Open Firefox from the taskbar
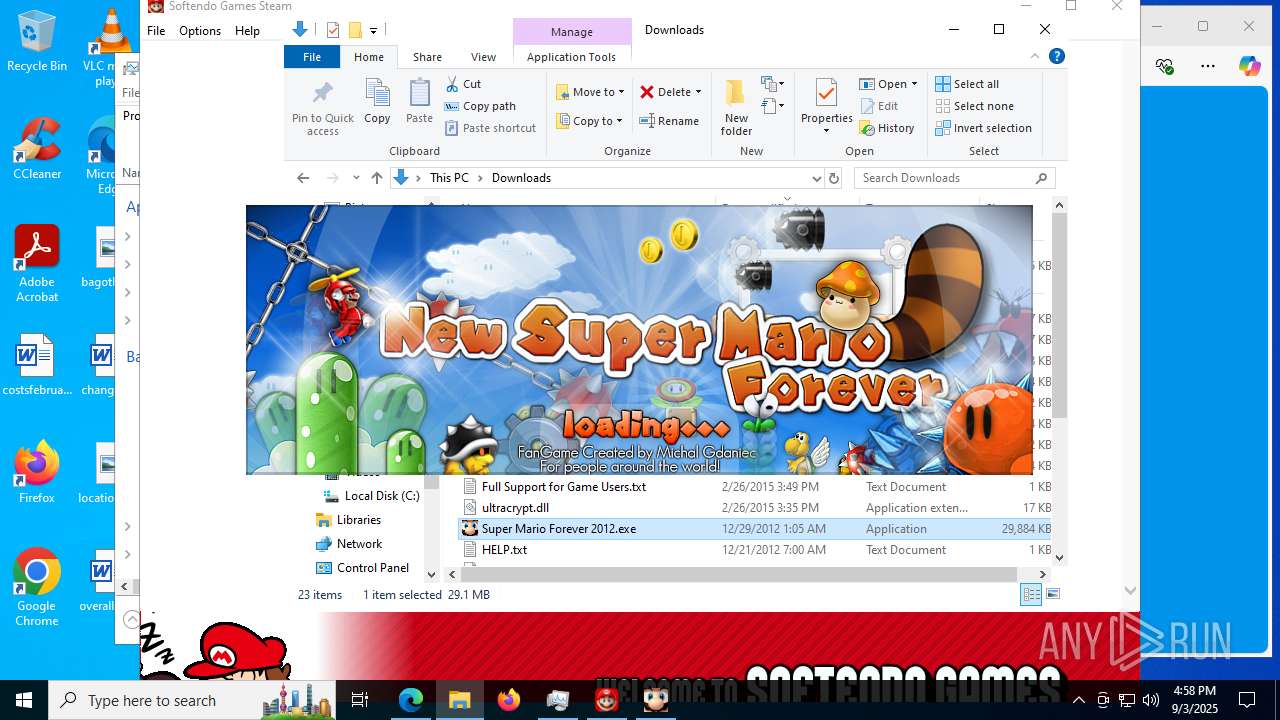Image resolution: width=1280 pixels, height=720 pixels. coord(509,700)
